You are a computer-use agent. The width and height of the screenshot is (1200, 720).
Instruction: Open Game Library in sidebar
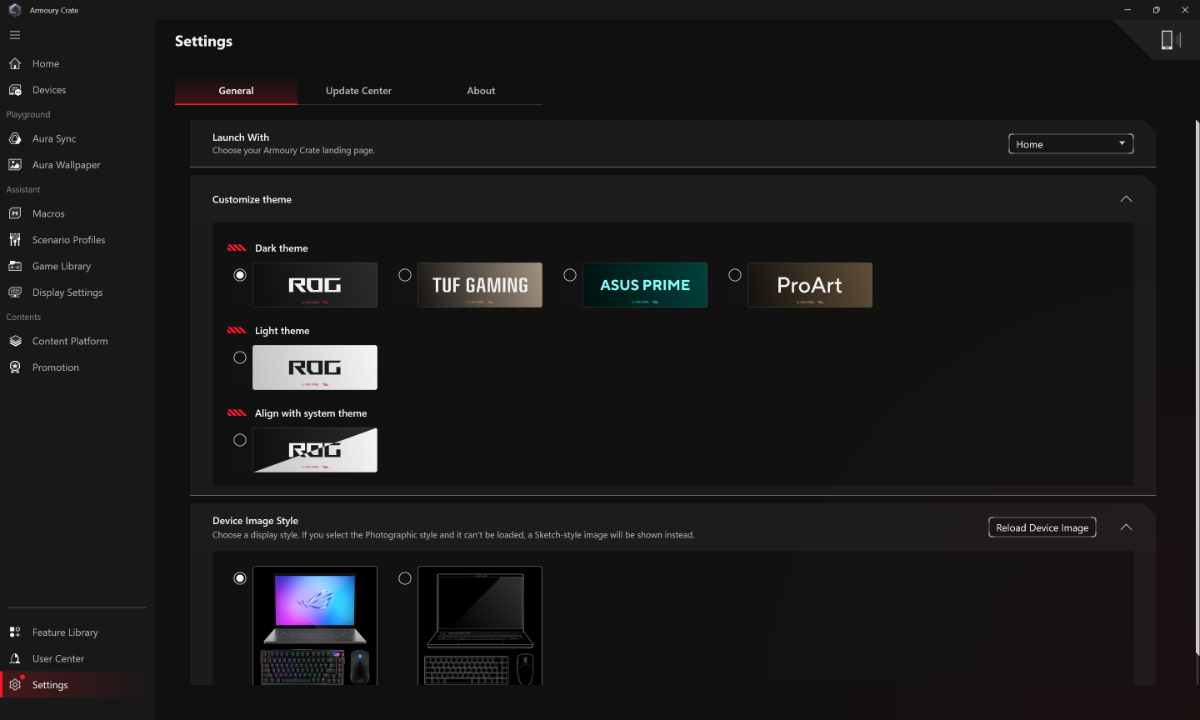tap(61, 266)
